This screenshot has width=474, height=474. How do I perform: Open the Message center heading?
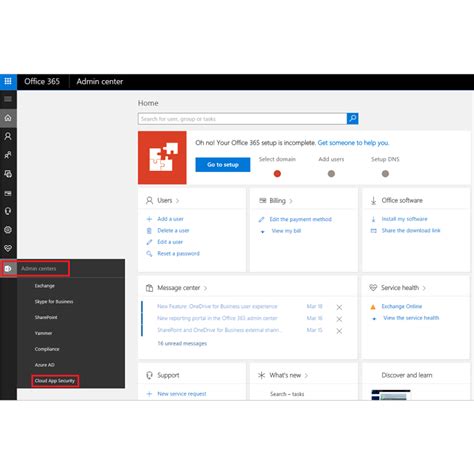tap(179, 288)
